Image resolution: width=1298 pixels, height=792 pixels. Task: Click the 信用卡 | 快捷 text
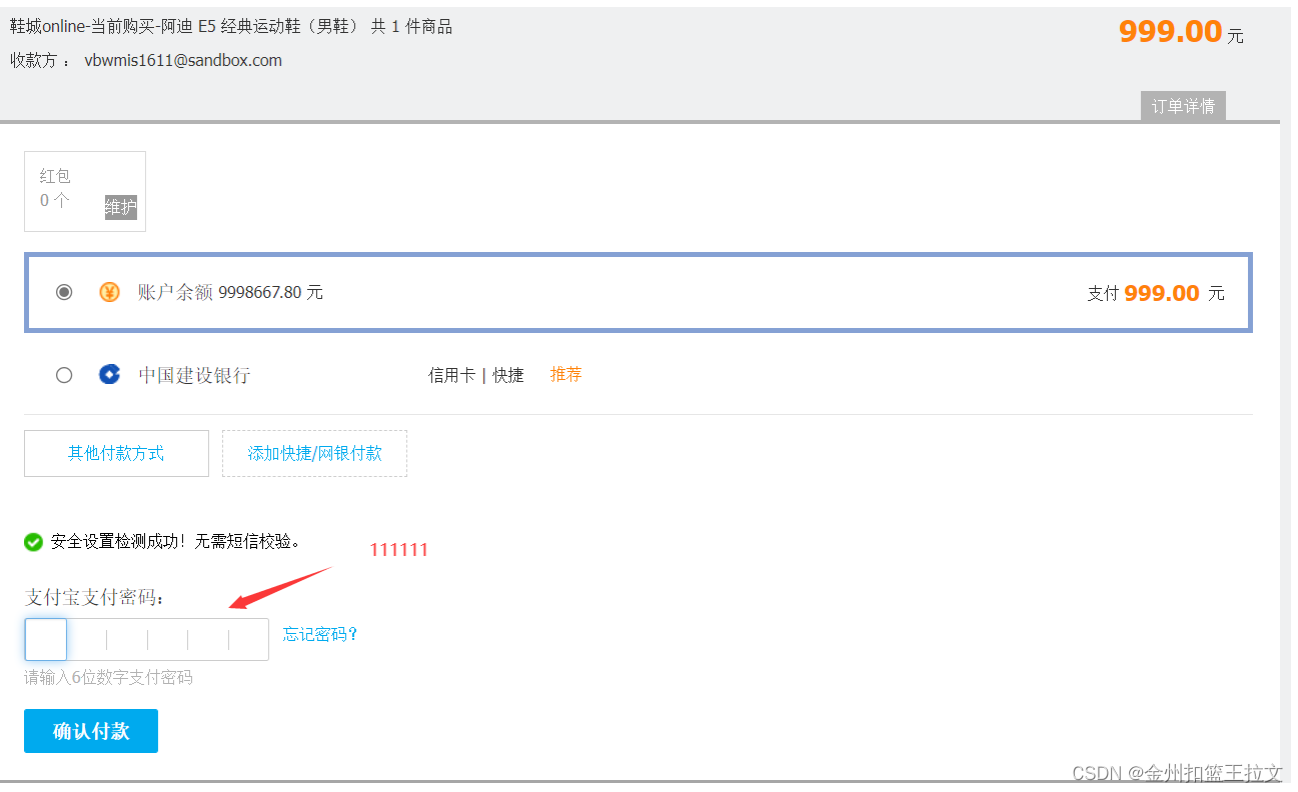(476, 375)
